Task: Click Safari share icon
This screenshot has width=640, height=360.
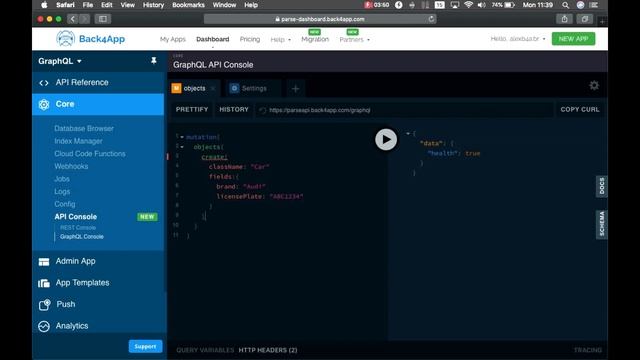Action: coord(564,19)
